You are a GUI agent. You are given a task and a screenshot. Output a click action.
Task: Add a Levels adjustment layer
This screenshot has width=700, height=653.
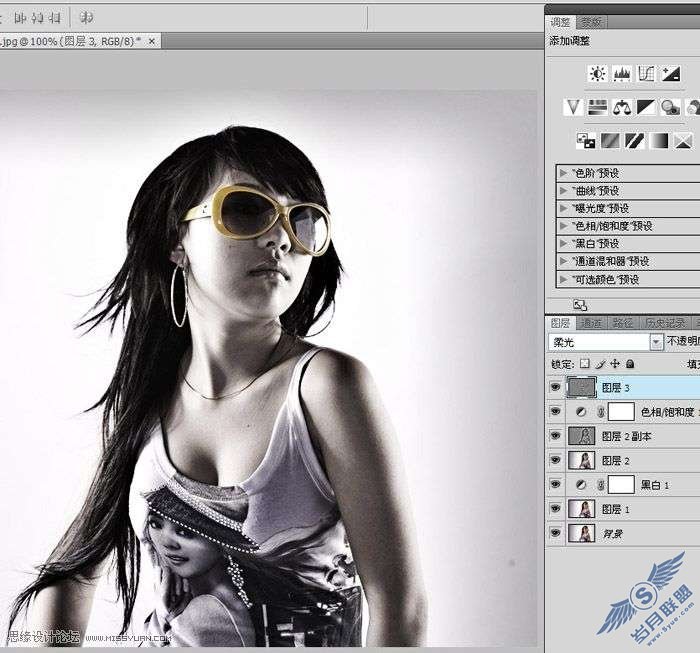(622, 73)
